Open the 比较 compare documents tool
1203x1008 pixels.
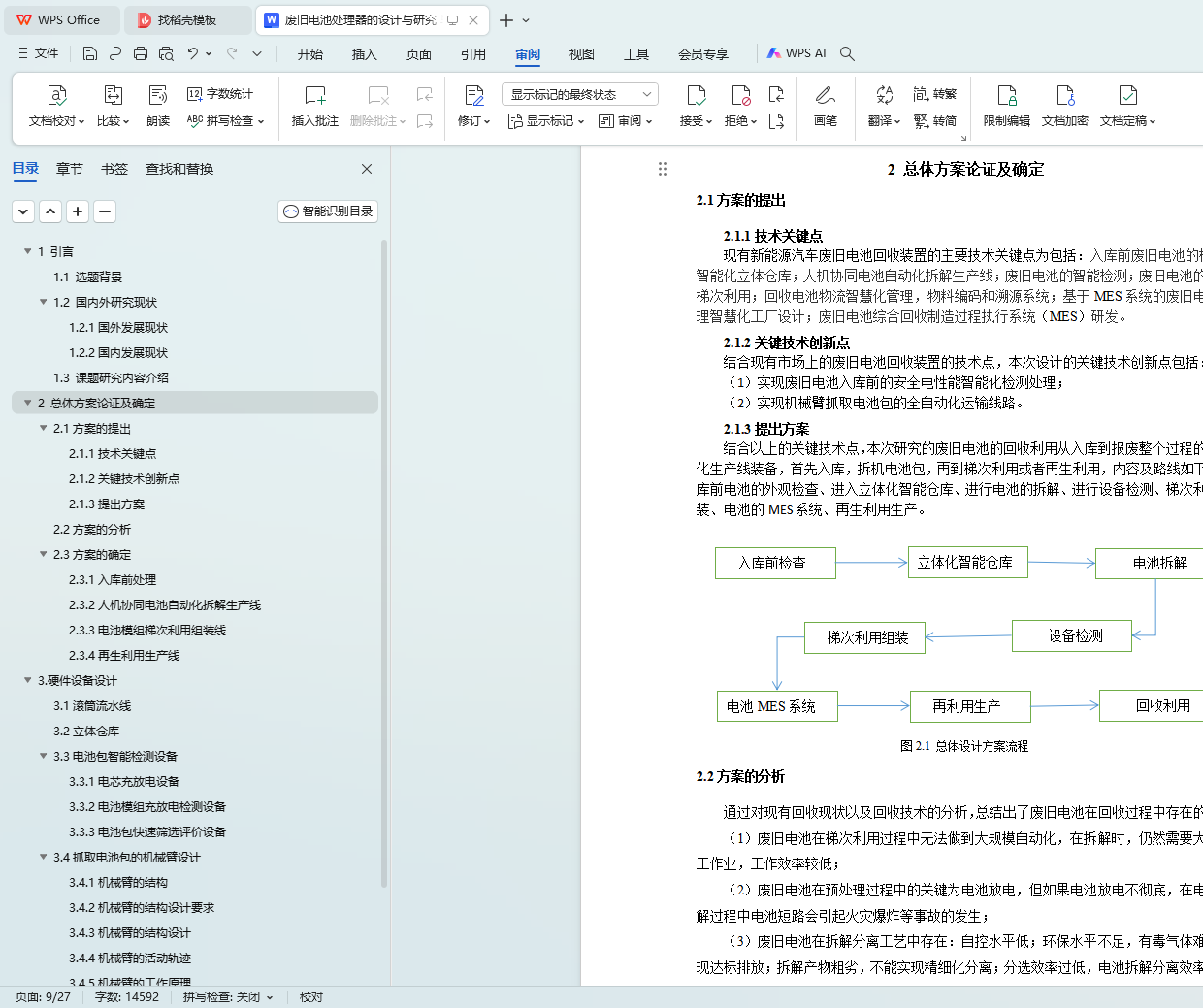point(113,106)
